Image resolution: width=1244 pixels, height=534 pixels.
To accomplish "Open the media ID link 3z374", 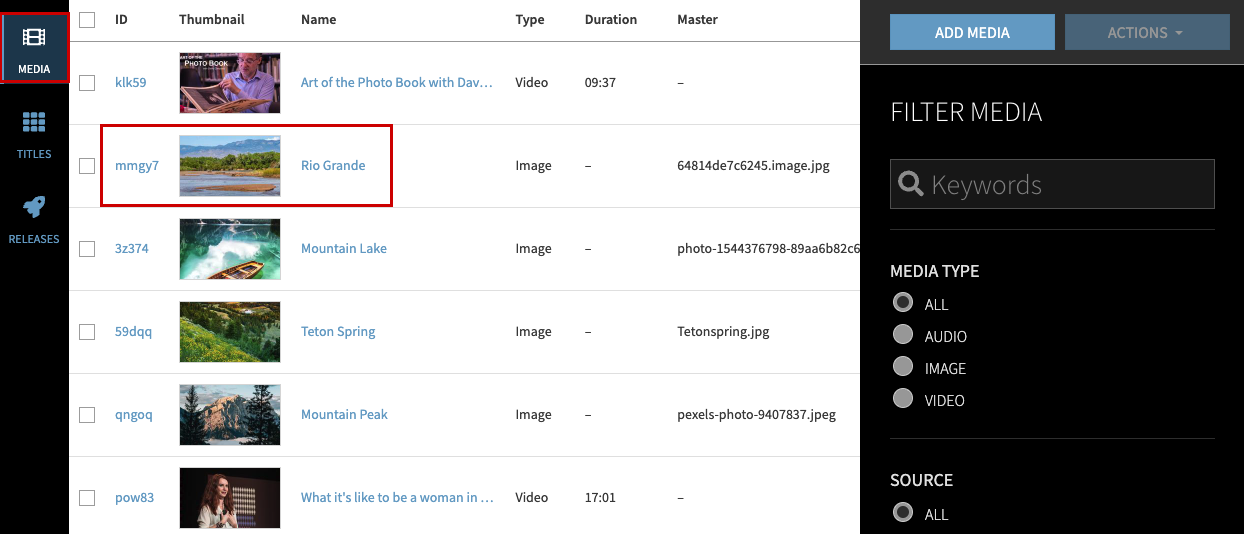I will (132, 248).
